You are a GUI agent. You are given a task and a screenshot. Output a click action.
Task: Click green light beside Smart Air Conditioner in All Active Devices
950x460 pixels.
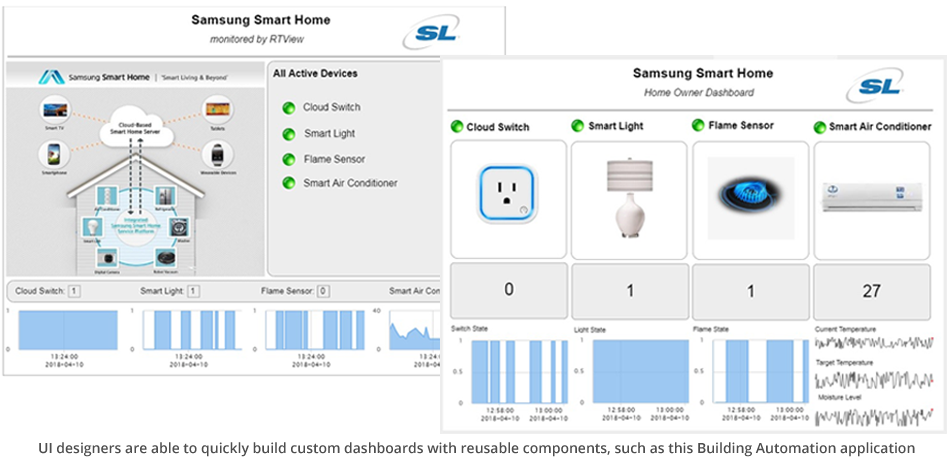289,183
